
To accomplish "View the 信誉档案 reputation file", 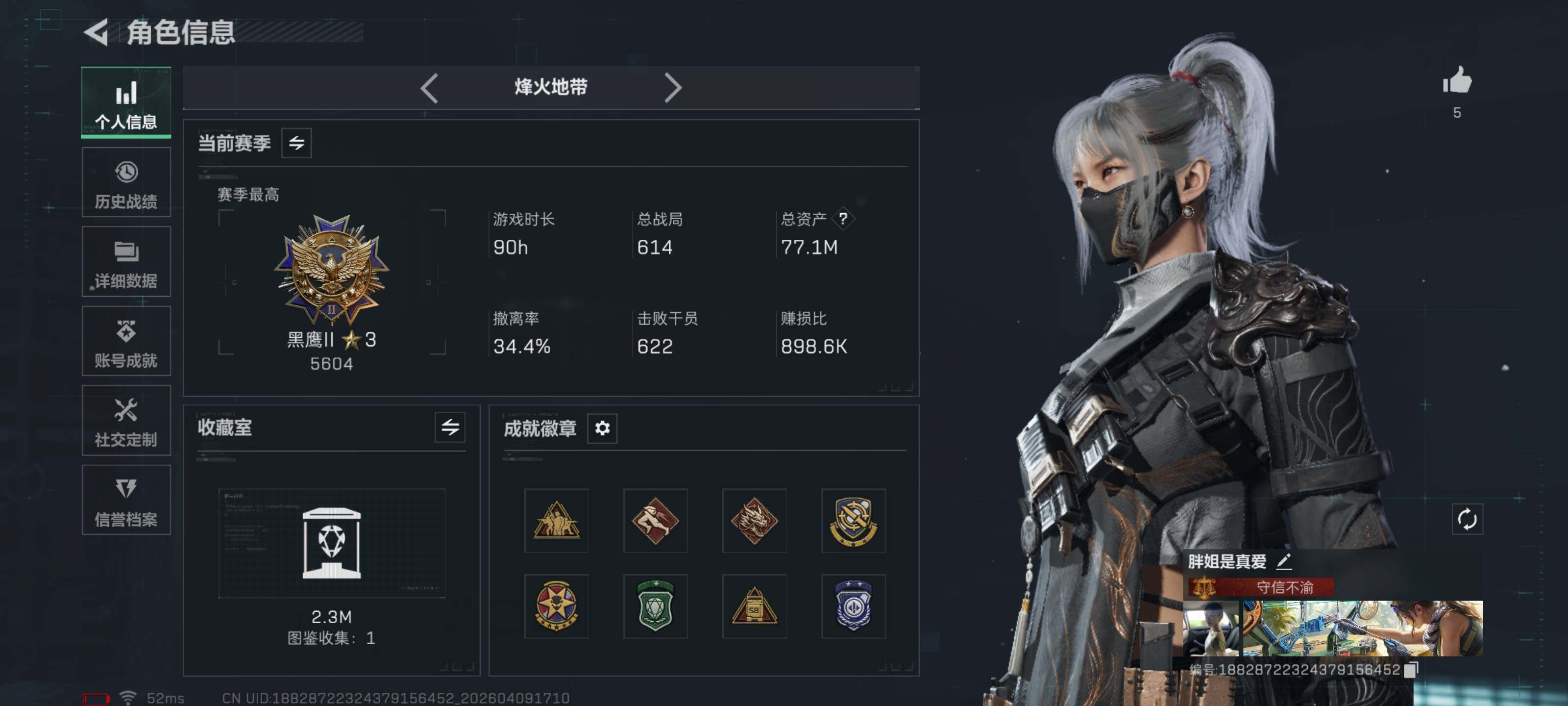I will click(126, 500).
